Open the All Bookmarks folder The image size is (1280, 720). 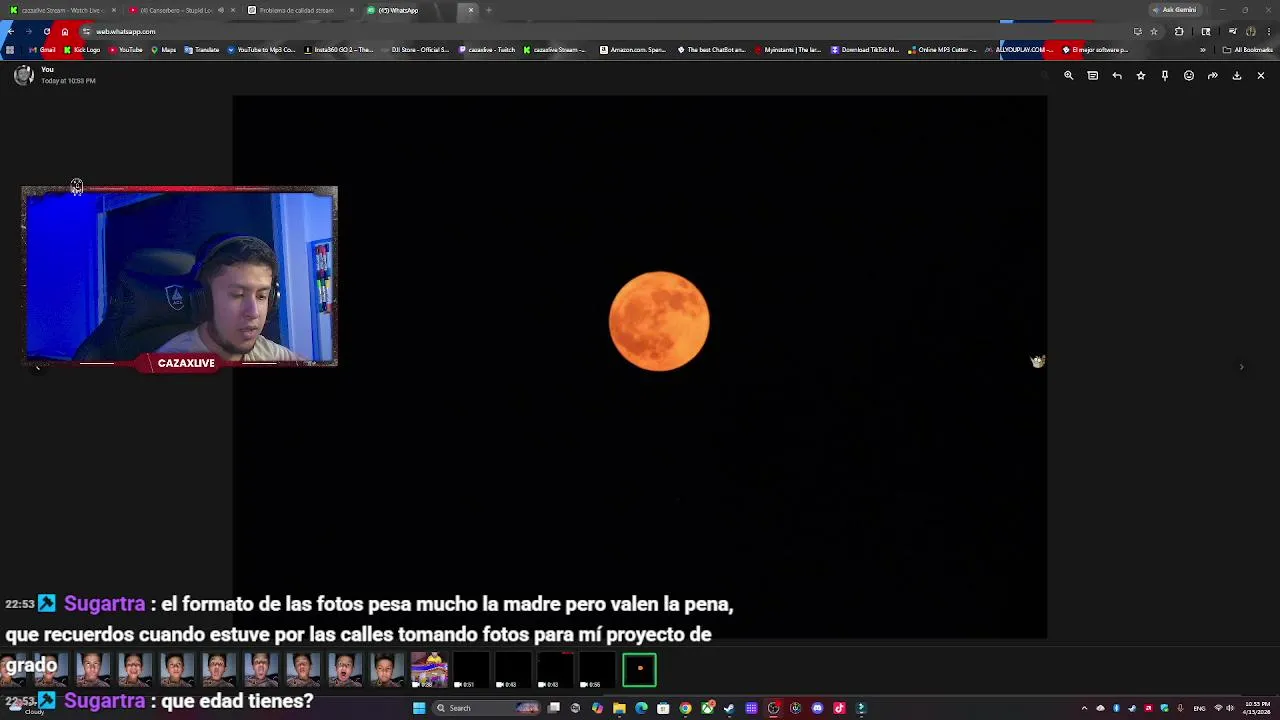[x=1247, y=50]
